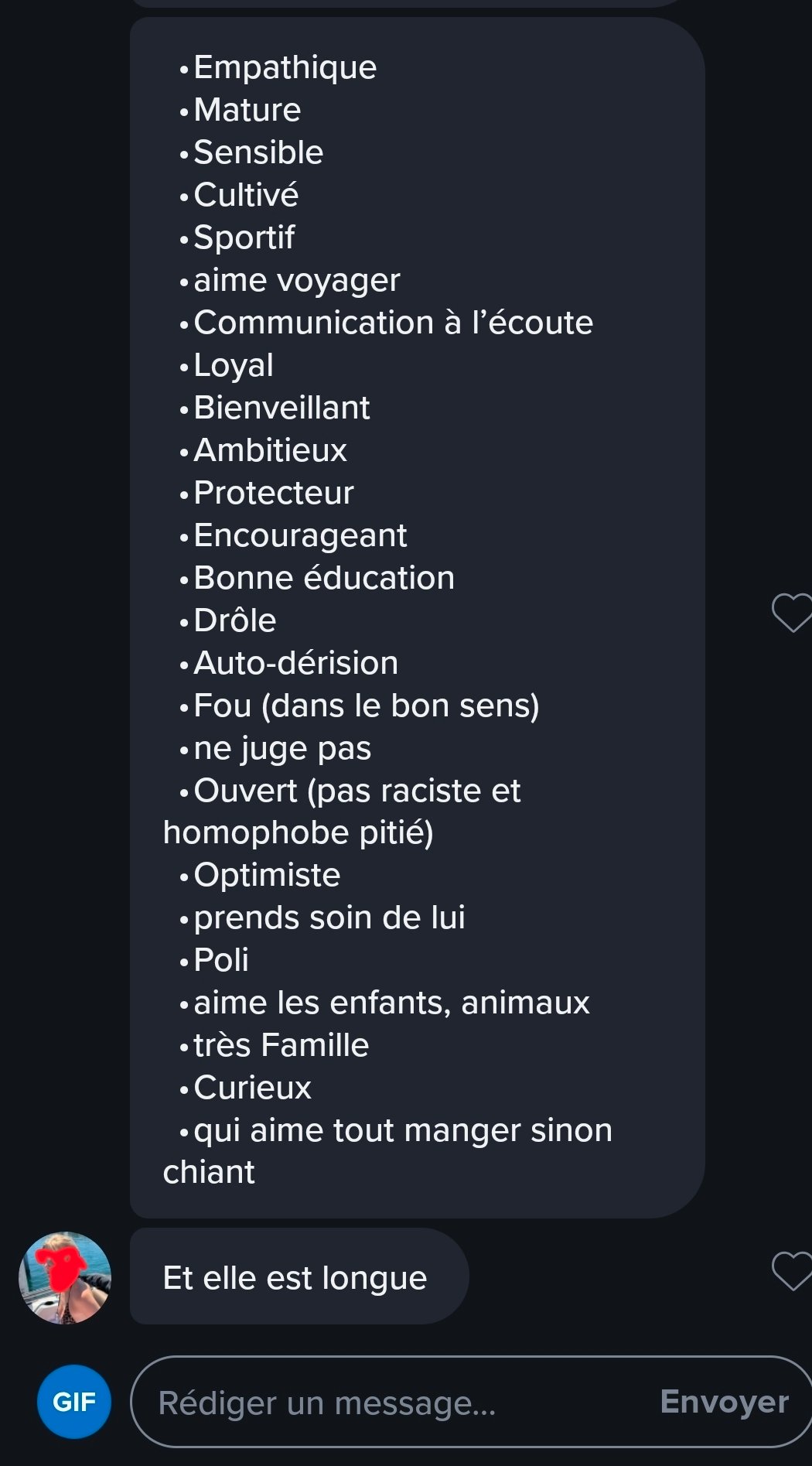812x1466 pixels.
Task: Select the word "Loyal"
Action: point(233,365)
